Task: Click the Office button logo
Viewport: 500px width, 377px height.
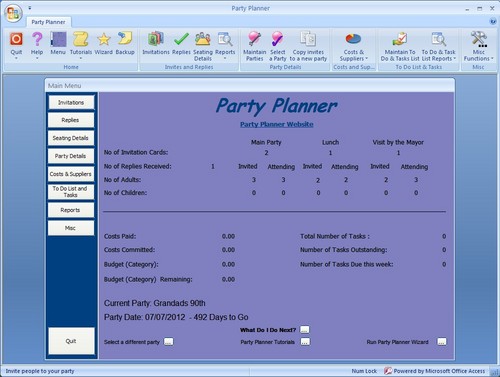Action: [13, 13]
